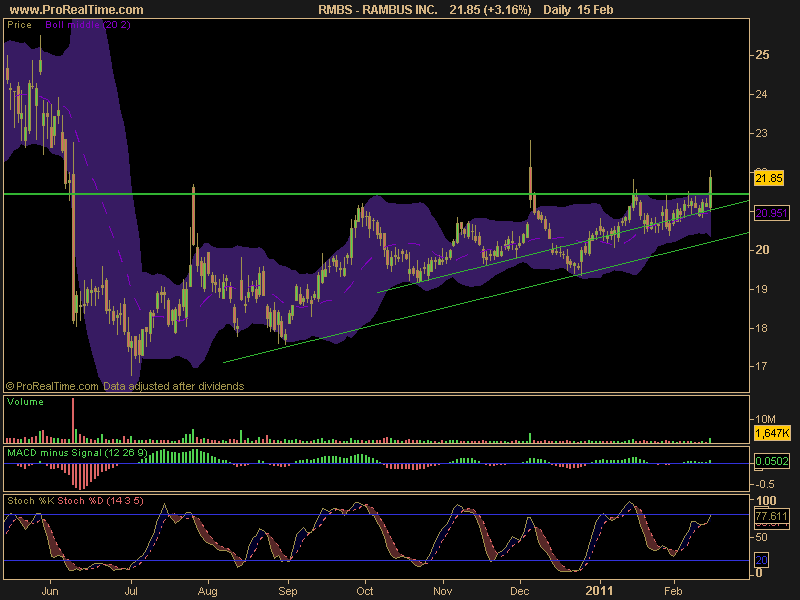This screenshot has width=800, height=600.
Task: Click the 17 price axis label
Action: tap(761, 366)
